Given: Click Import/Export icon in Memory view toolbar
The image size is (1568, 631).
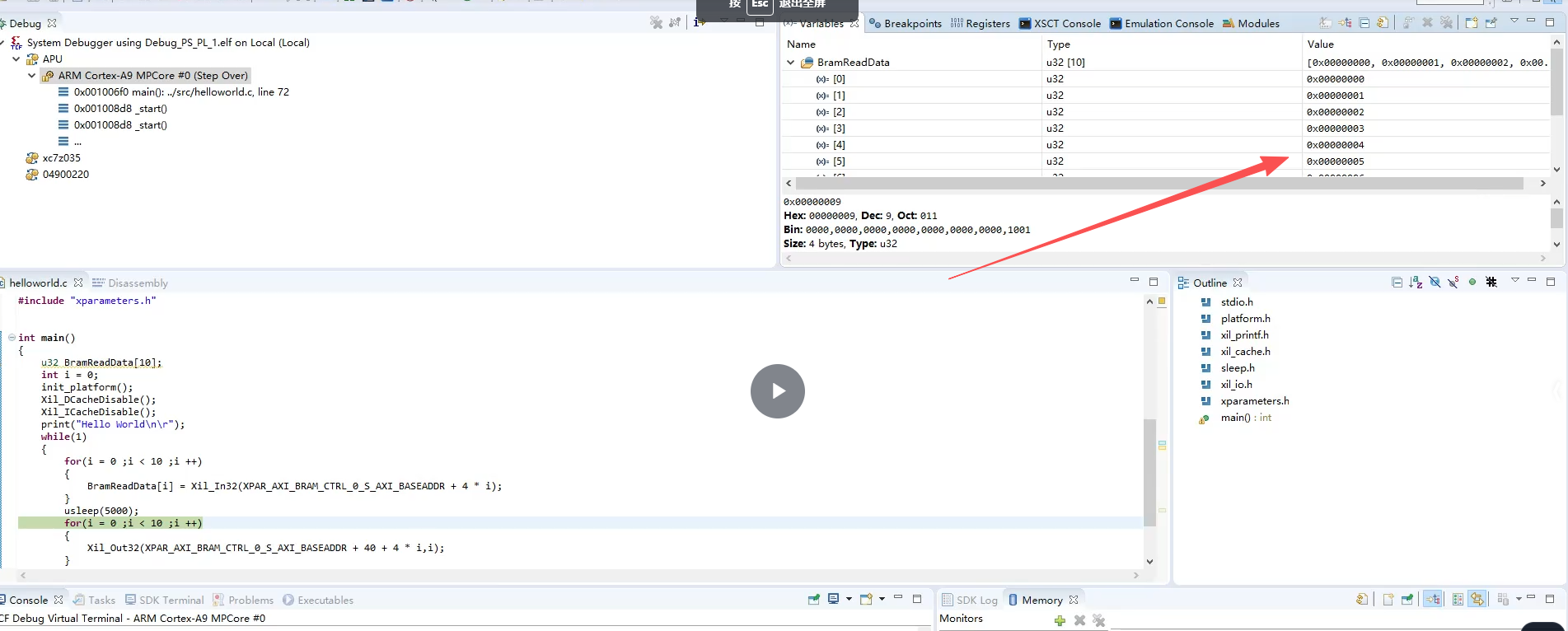Looking at the screenshot, I should [x=1362, y=599].
